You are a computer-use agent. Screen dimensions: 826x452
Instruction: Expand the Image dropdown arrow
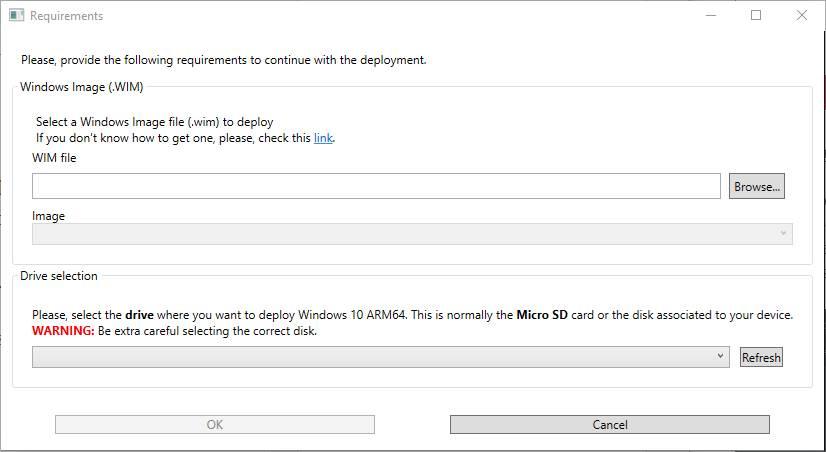tap(783, 233)
